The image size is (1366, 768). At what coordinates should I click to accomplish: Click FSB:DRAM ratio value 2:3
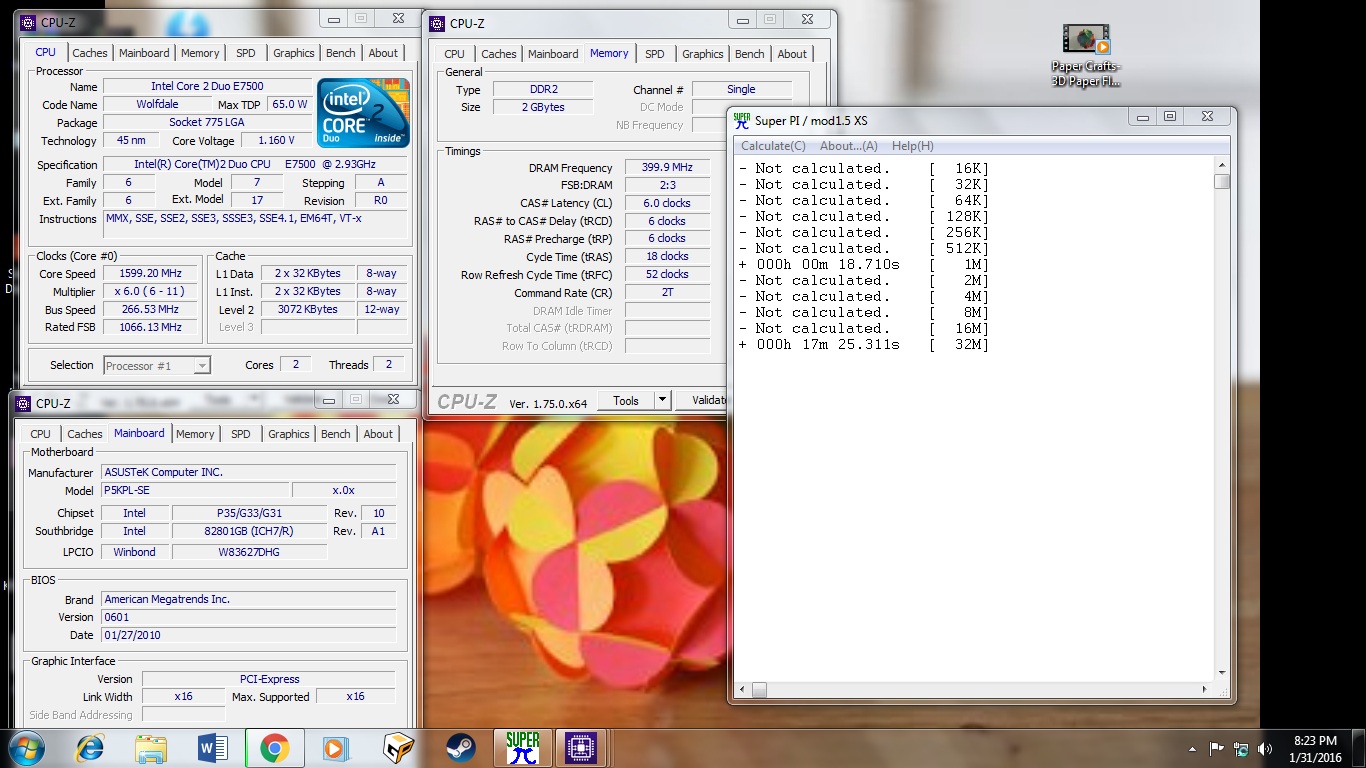click(x=667, y=185)
